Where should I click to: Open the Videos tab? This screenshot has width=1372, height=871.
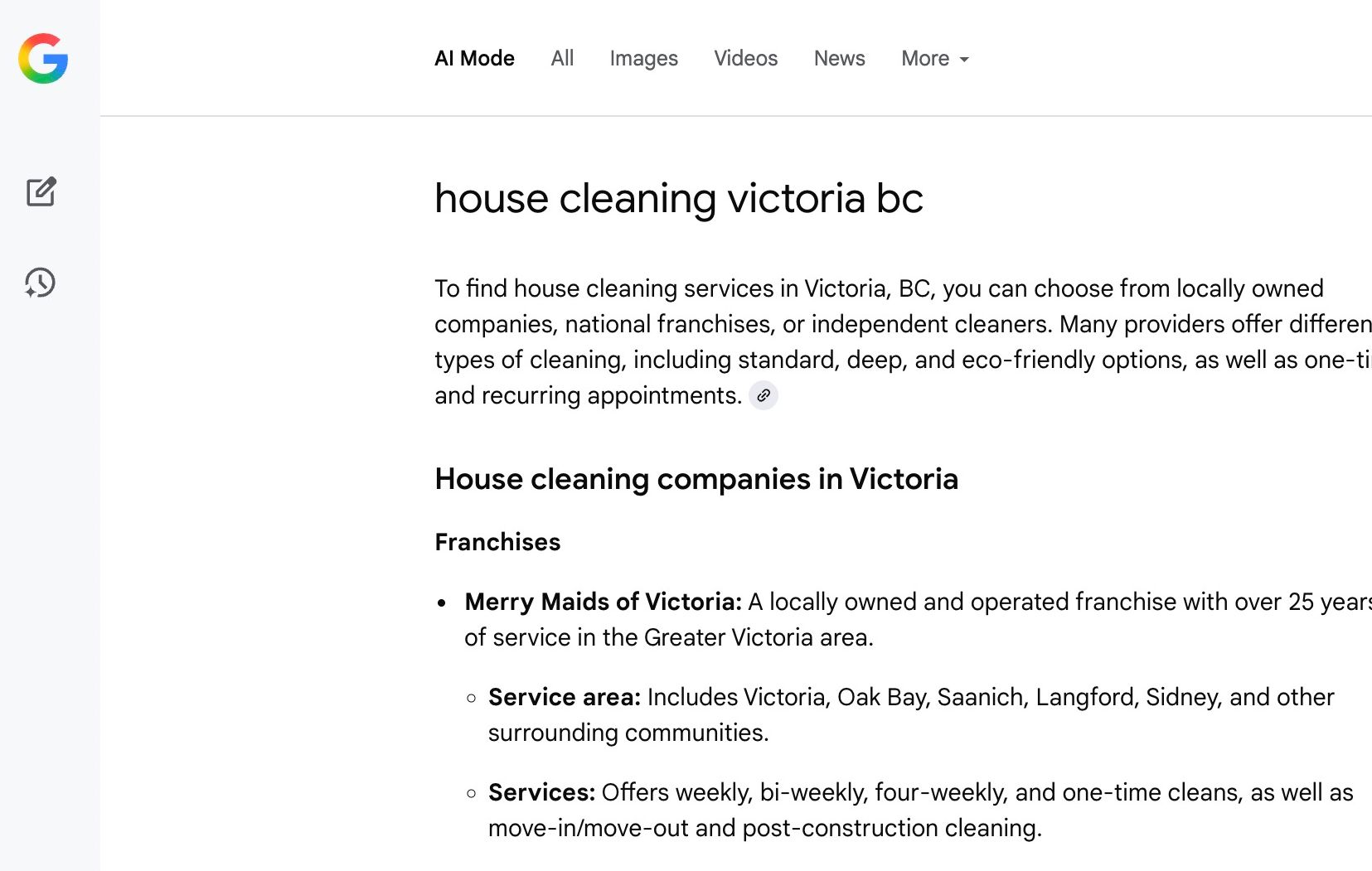click(745, 58)
